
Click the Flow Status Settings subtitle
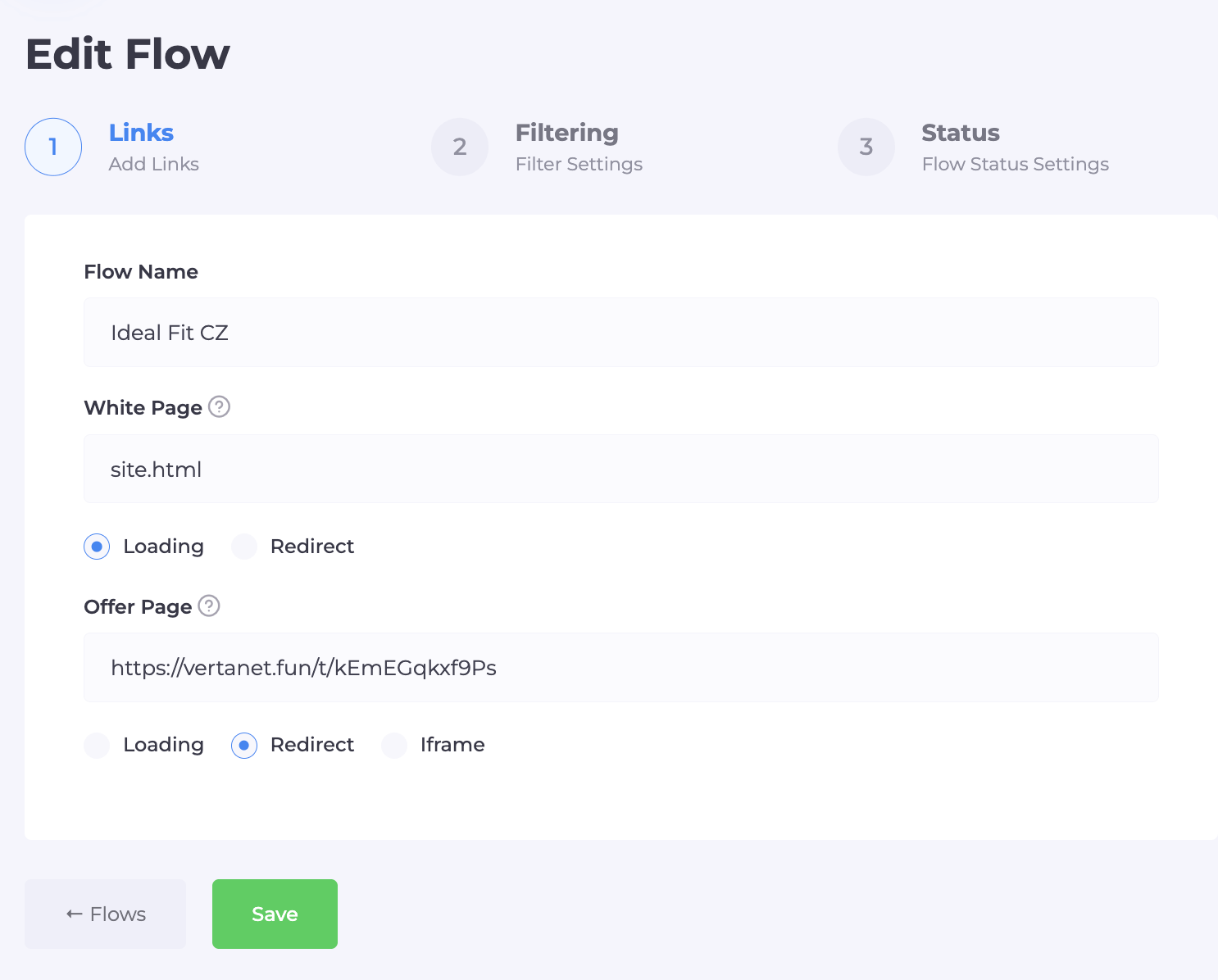click(1015, 164)
